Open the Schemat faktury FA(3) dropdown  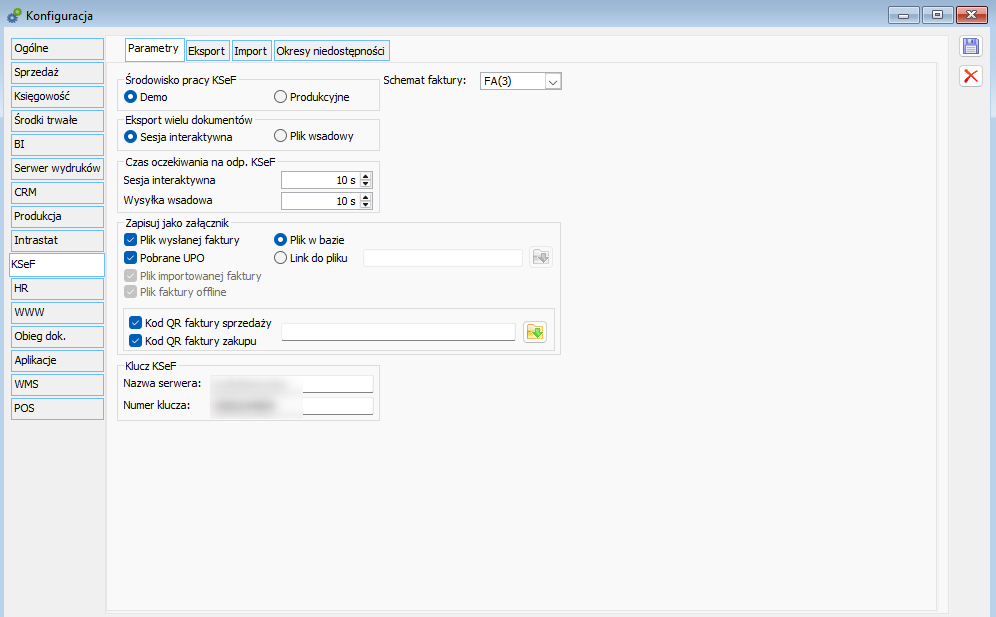tap(553, 81)
